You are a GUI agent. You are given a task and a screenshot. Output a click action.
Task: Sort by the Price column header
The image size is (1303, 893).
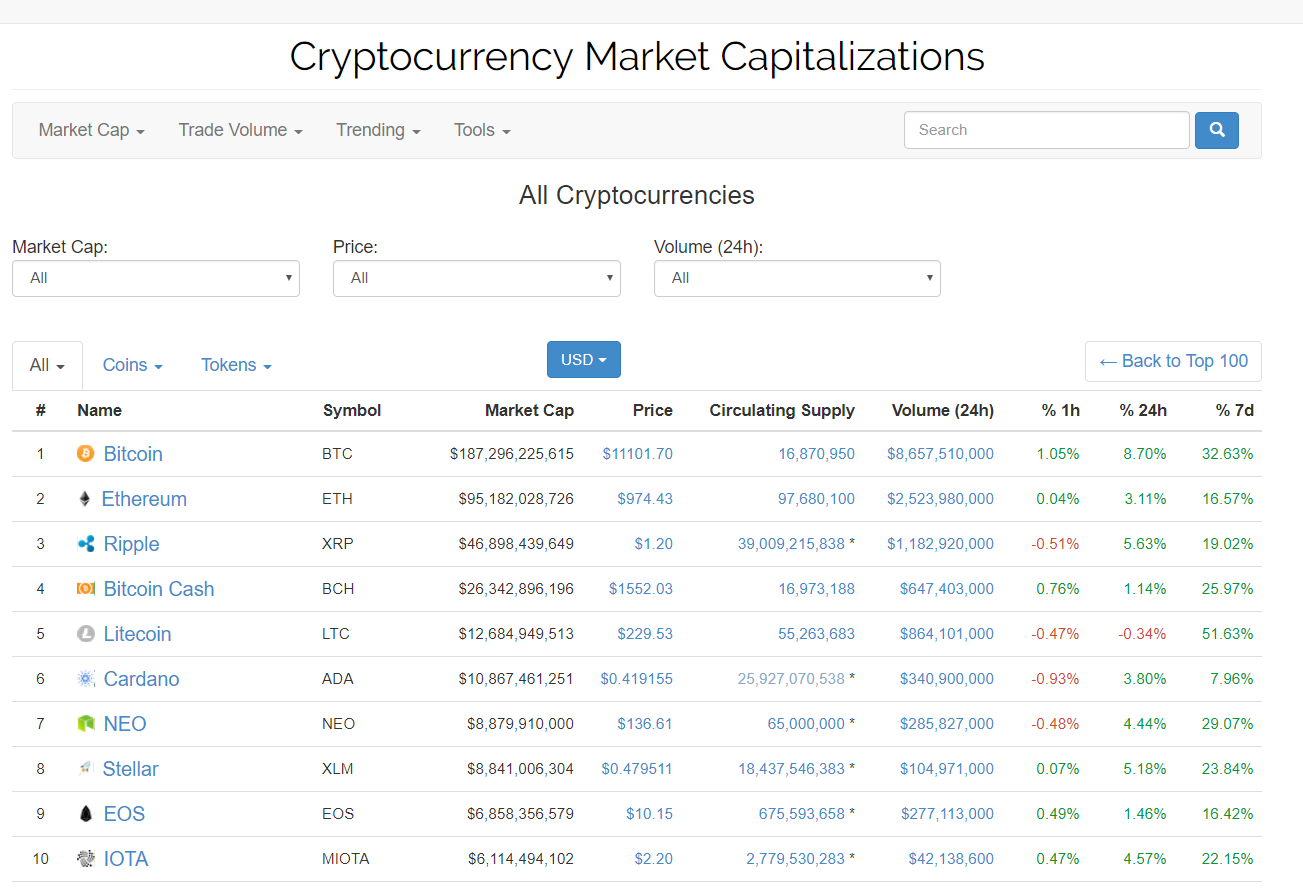[x=653, y=410]
